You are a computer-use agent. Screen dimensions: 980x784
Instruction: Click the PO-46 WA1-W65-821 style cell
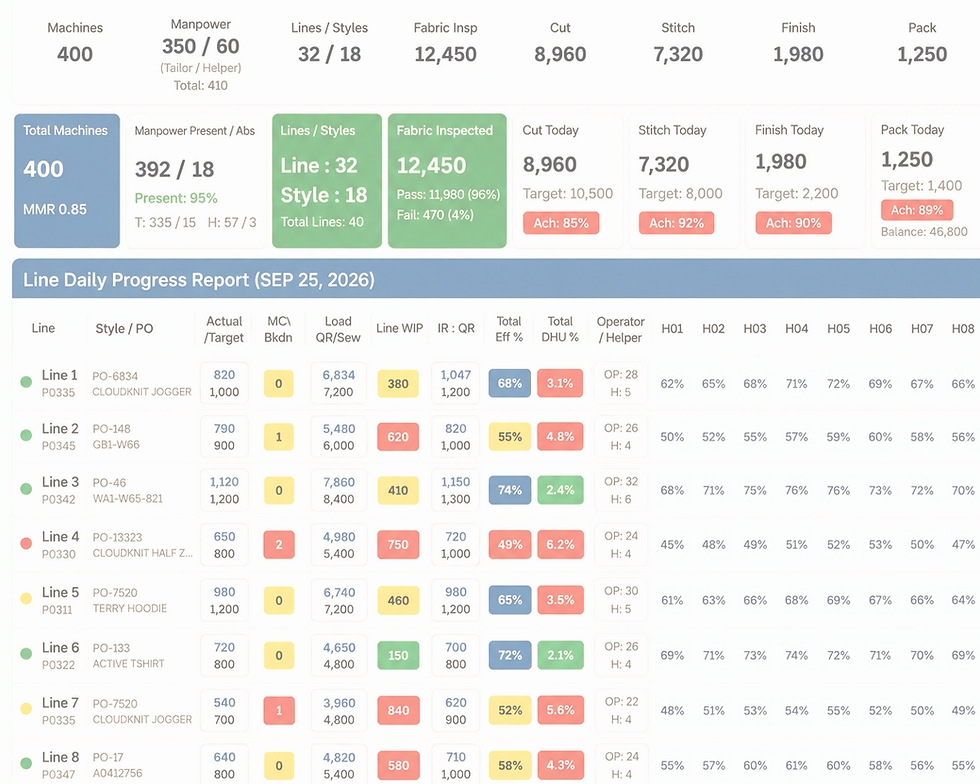[x=128, y=490]
